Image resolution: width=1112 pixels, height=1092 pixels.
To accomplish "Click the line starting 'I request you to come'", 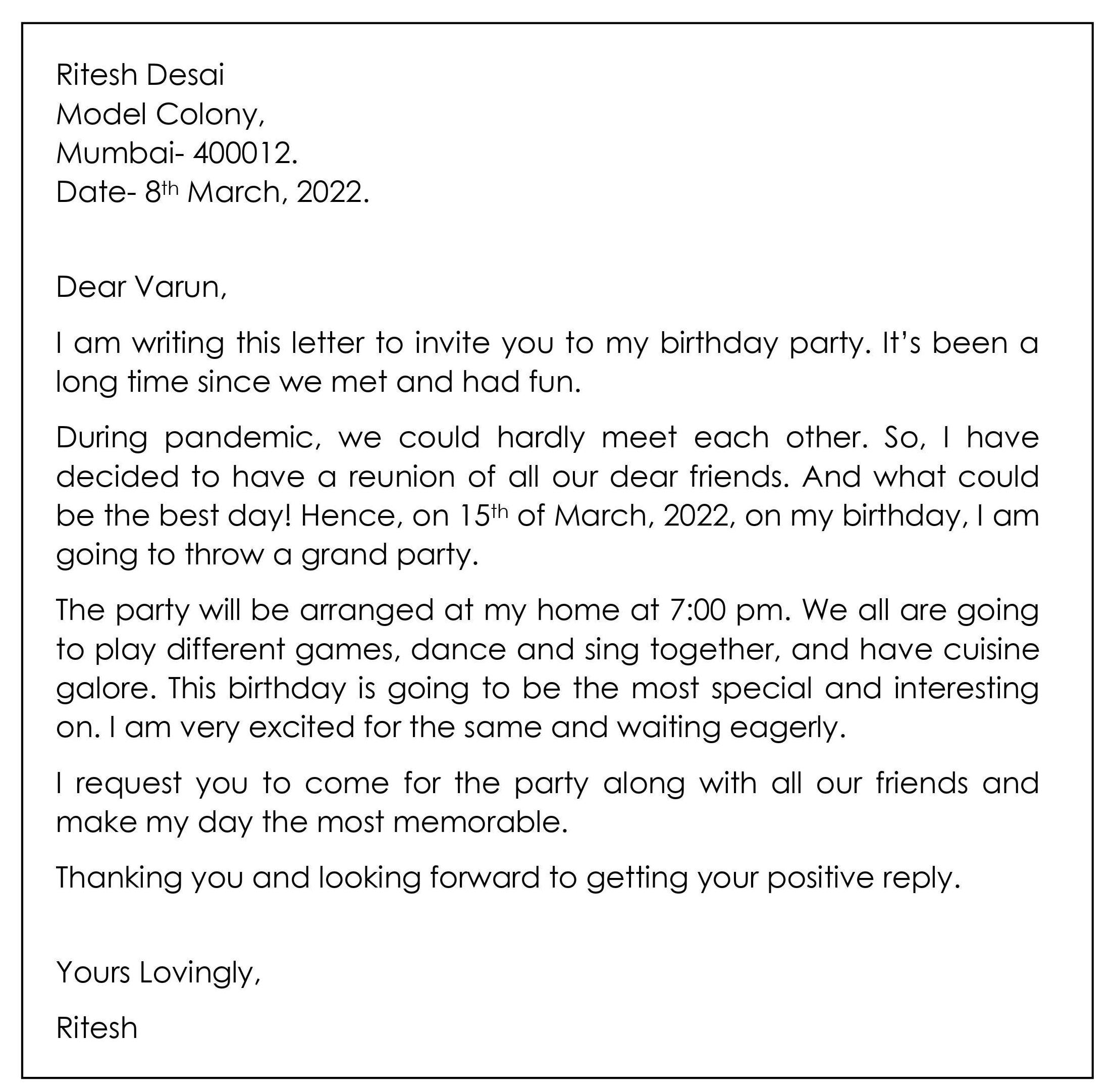I will (547, 783).
